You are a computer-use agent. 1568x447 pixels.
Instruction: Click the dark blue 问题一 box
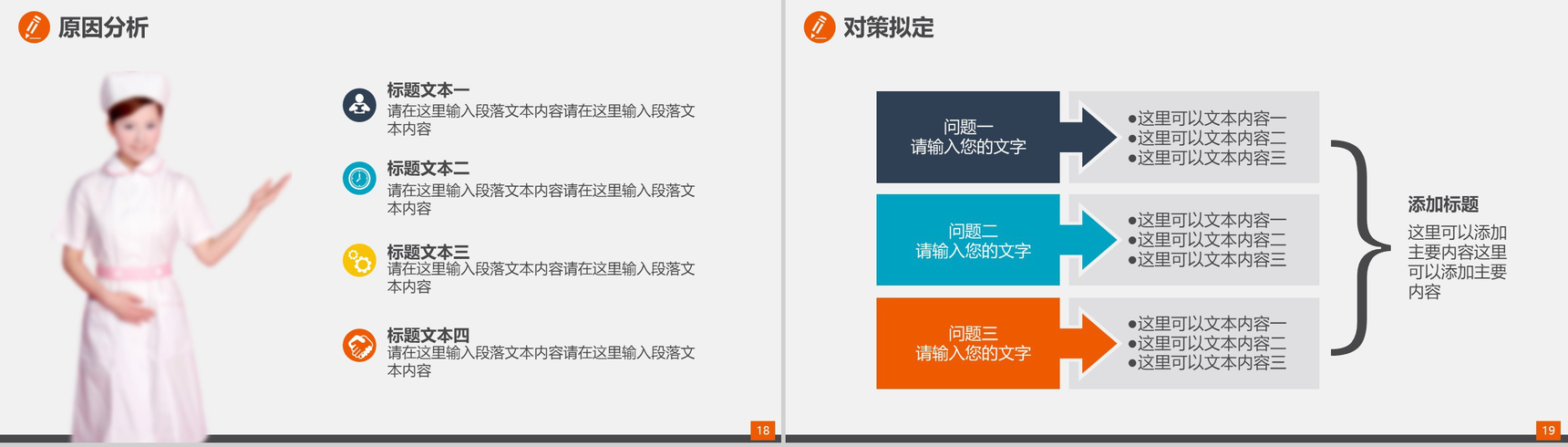(x=968, y=137)
